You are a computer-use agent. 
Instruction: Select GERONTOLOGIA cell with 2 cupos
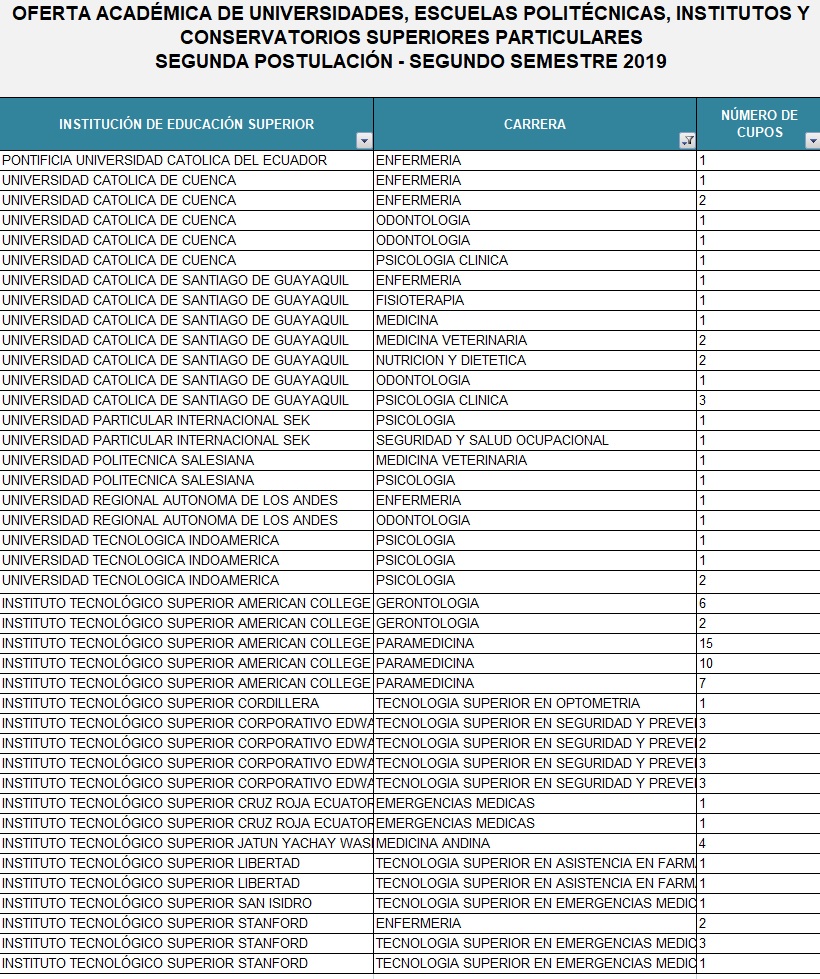coord(535,623)
